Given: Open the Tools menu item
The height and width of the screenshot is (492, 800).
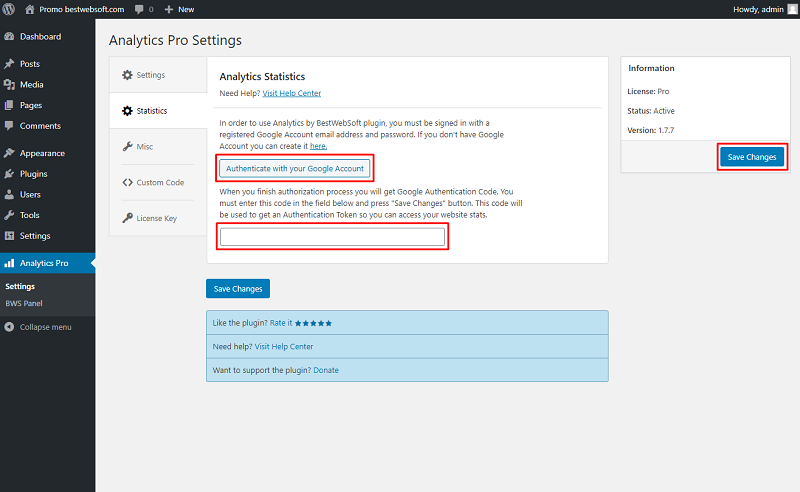Looking at the screenshot, I should (x=47, y=215).
